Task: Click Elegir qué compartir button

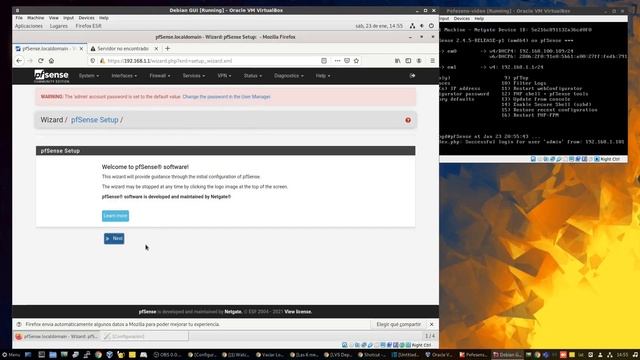Action: pyautogui.click(x=398, y=324)
